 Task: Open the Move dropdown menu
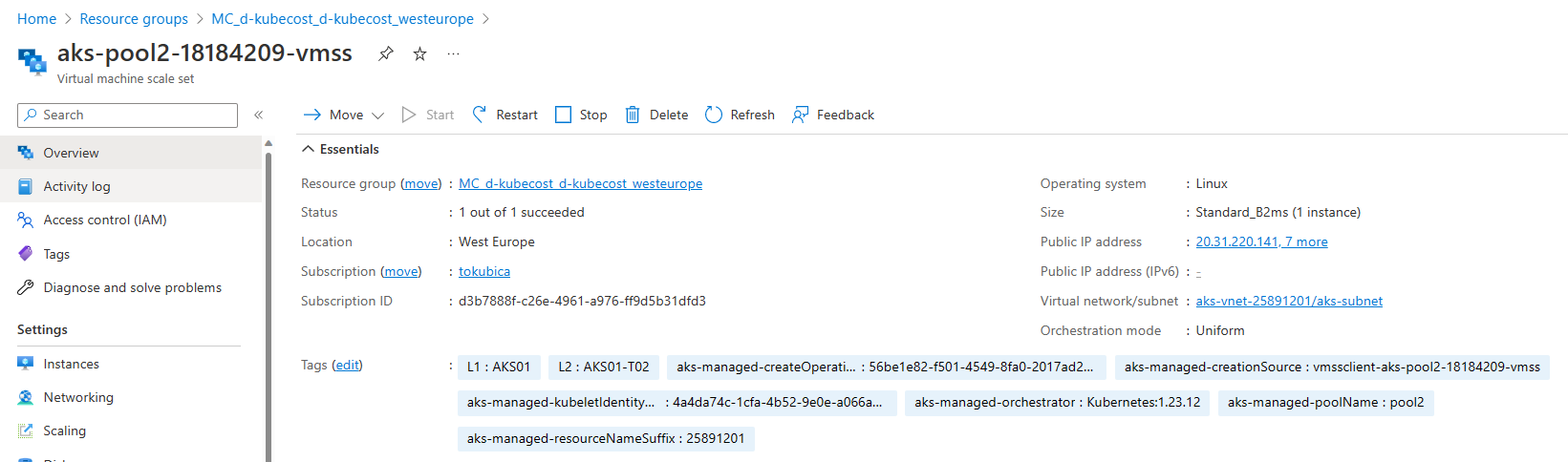click(344, 115)
